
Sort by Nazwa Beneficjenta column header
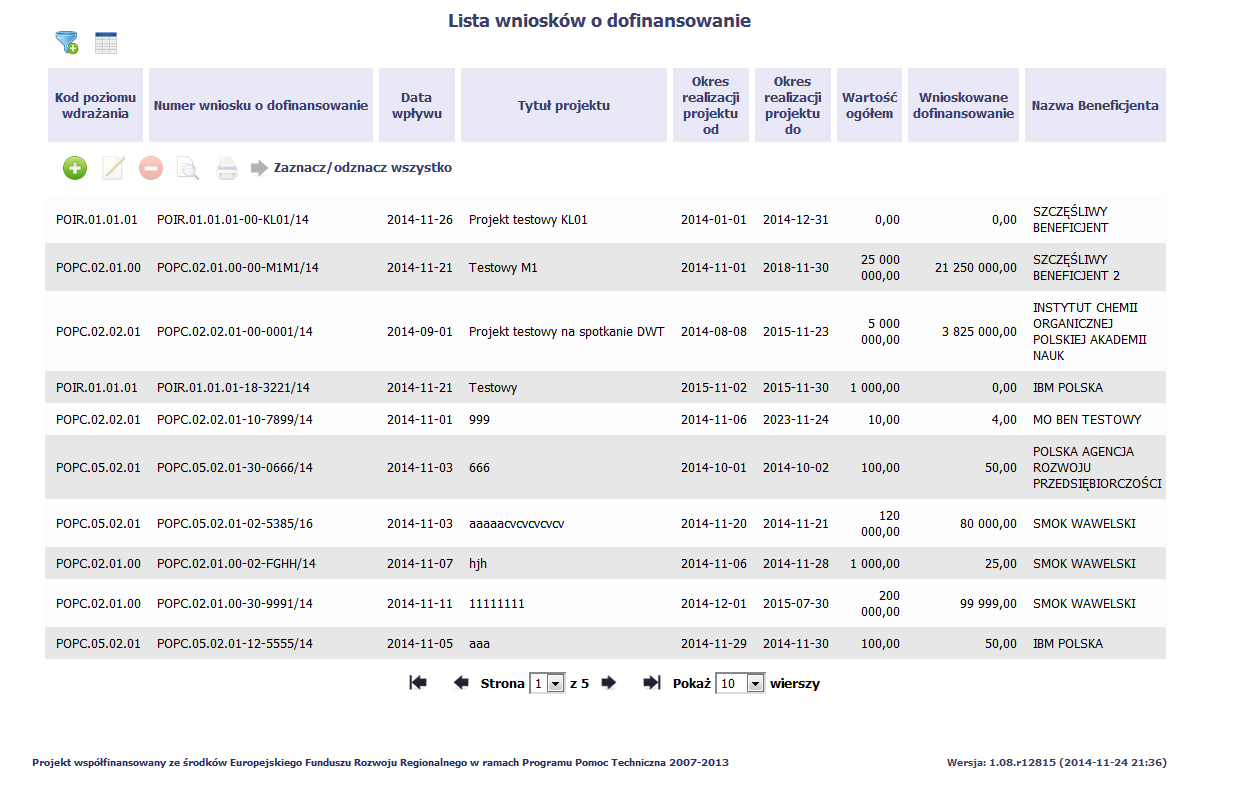tap(1095, 105)
